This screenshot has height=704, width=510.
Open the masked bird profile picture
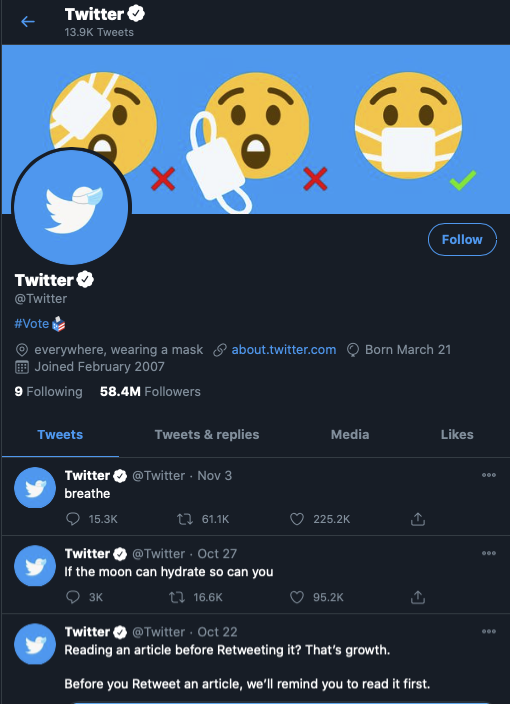(x=71, y=207)
